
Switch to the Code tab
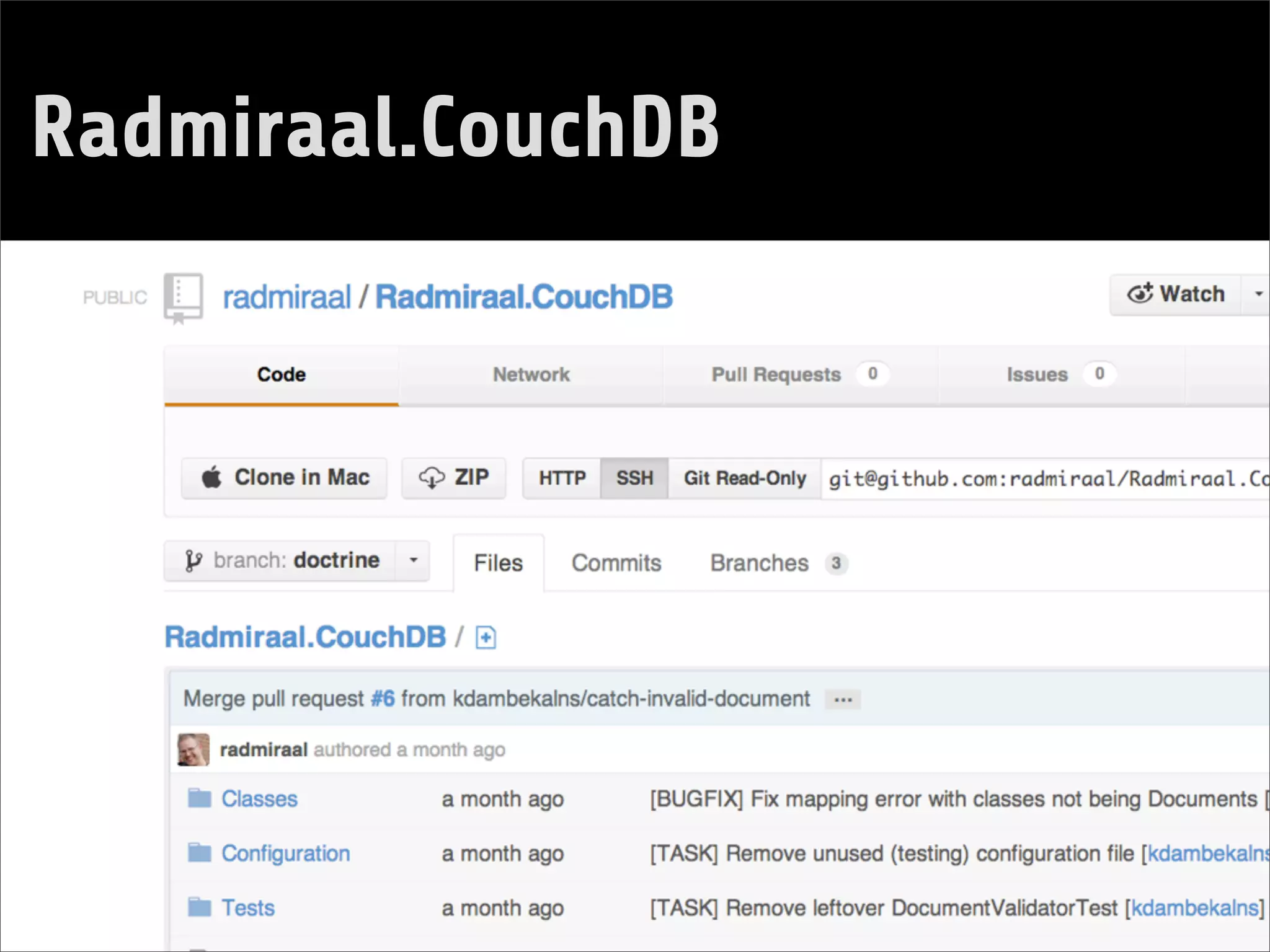(x=282, y=374)
